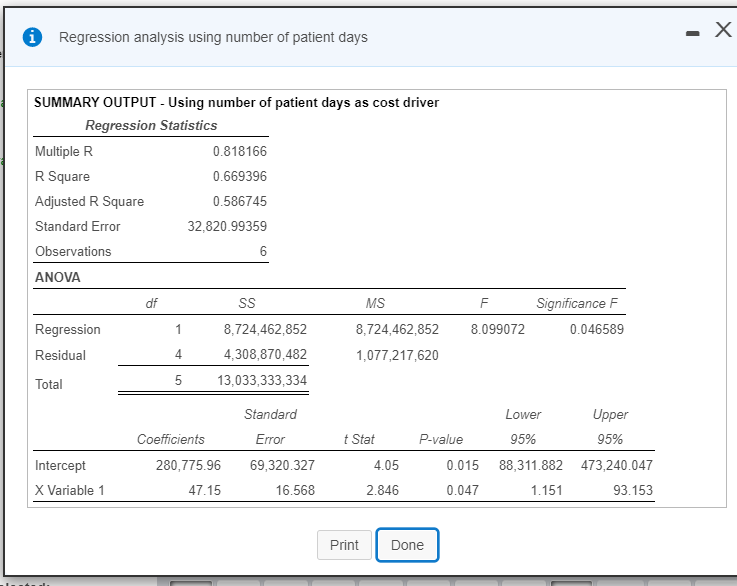The width and height of the screenshot is (737, 586).
Task: Select the R Square value 0.669396
Action: point(240,176)
